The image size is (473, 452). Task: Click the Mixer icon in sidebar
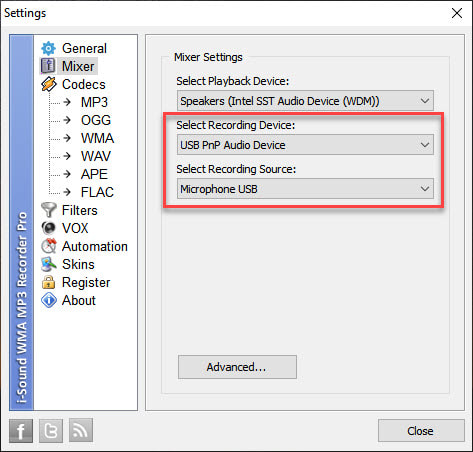[48, 66]
